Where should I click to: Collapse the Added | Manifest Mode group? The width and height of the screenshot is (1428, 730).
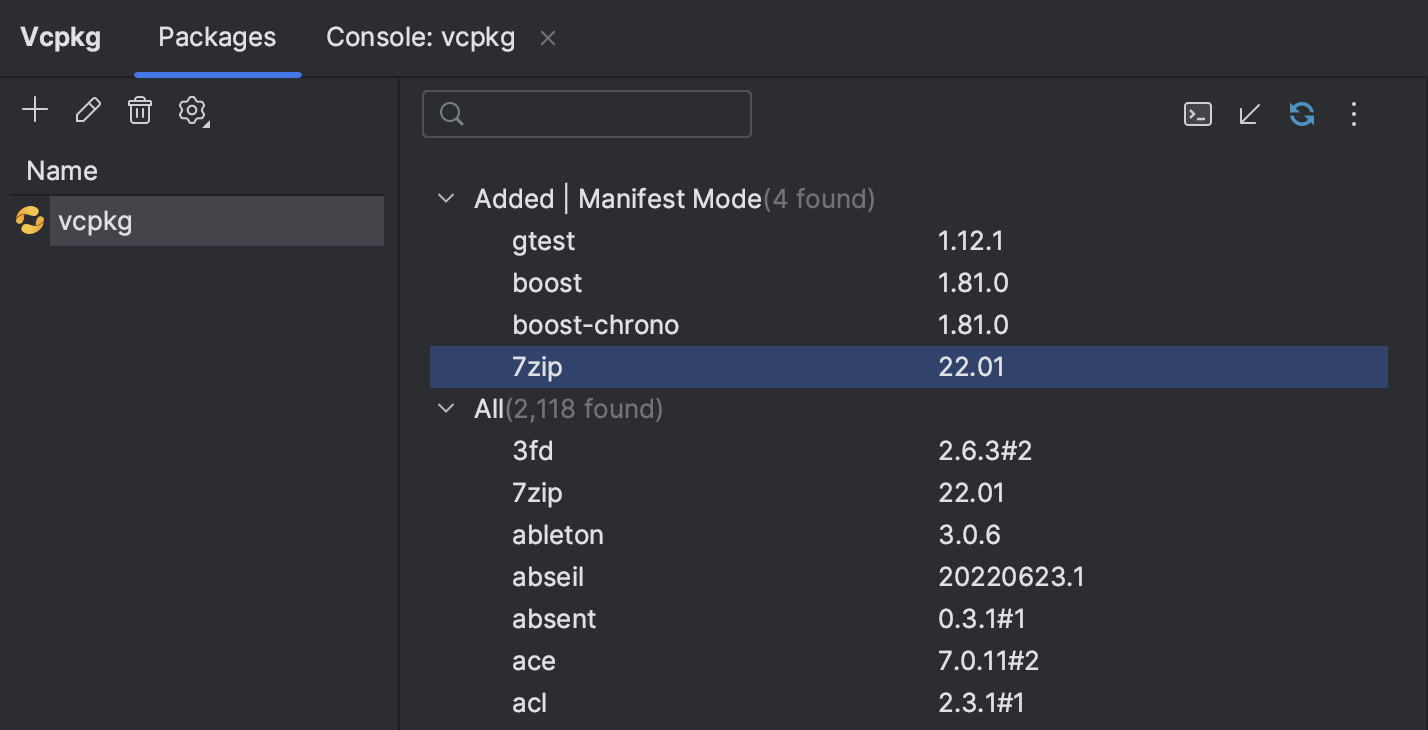coord(446,199)
